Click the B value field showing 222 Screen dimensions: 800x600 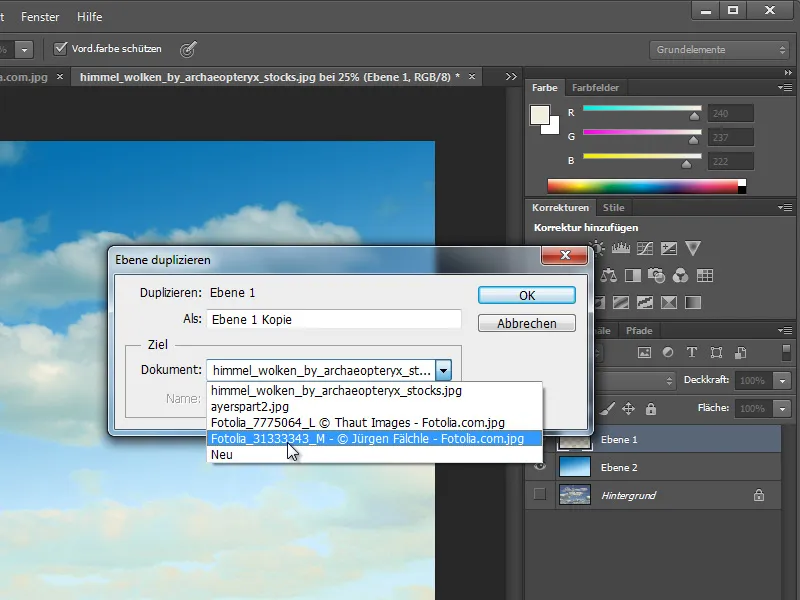pos(731,161)
